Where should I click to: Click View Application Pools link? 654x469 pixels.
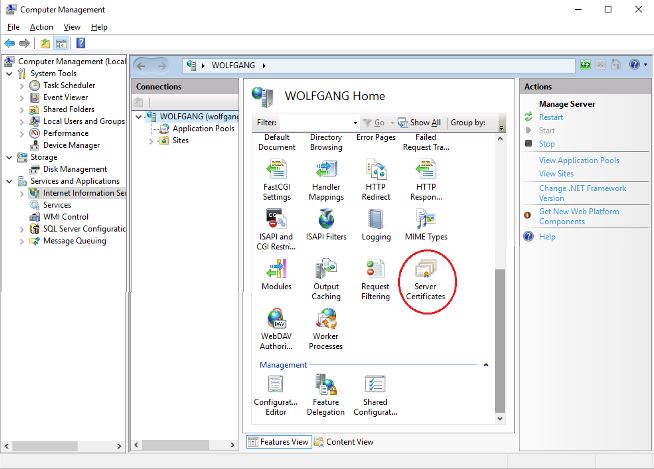point(579,160)
